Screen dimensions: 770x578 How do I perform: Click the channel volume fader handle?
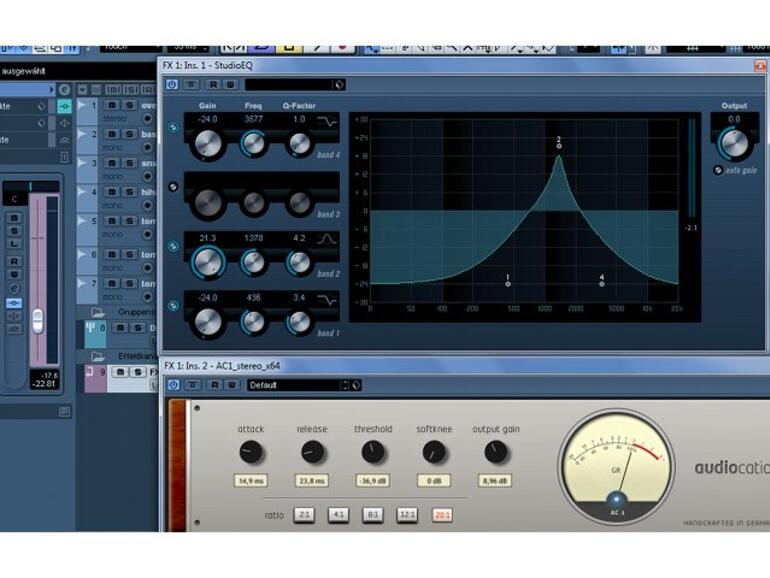tap(37, 322)
